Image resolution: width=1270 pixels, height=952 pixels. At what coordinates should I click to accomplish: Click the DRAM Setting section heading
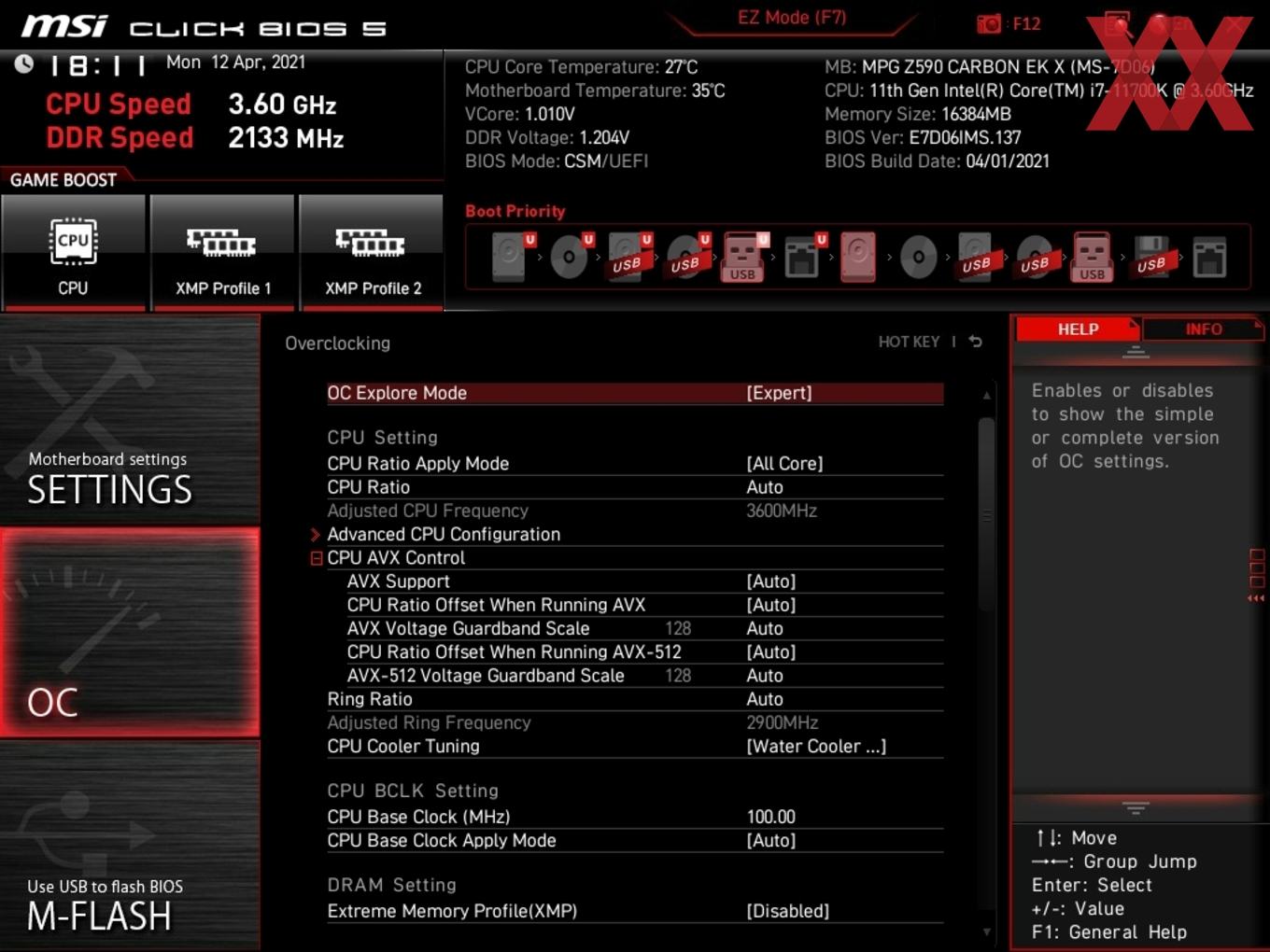coord(391,884)
